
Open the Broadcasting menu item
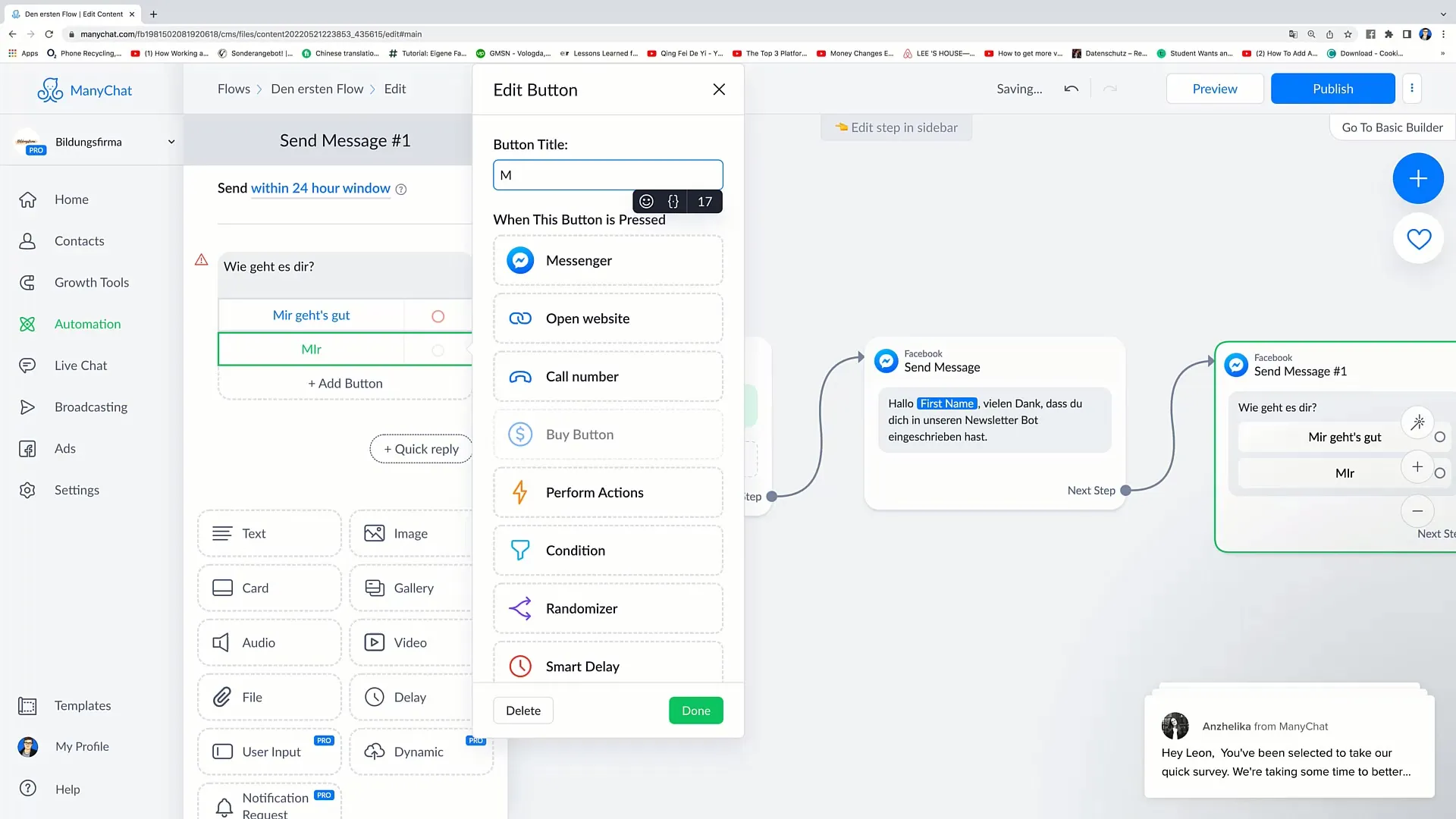click(x=91, y=406)
